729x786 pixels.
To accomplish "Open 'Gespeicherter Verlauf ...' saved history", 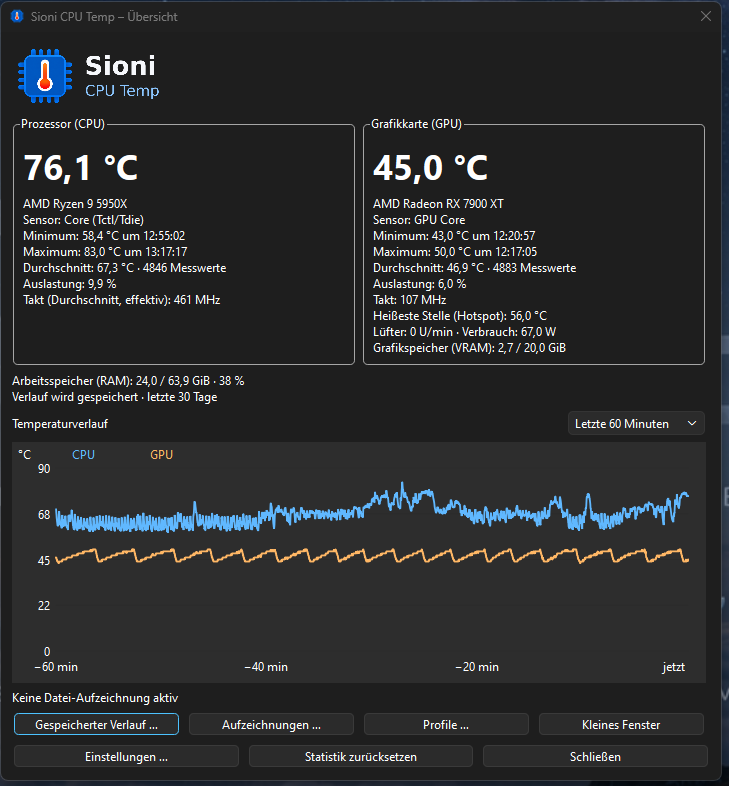I will [x=96, y=724].
